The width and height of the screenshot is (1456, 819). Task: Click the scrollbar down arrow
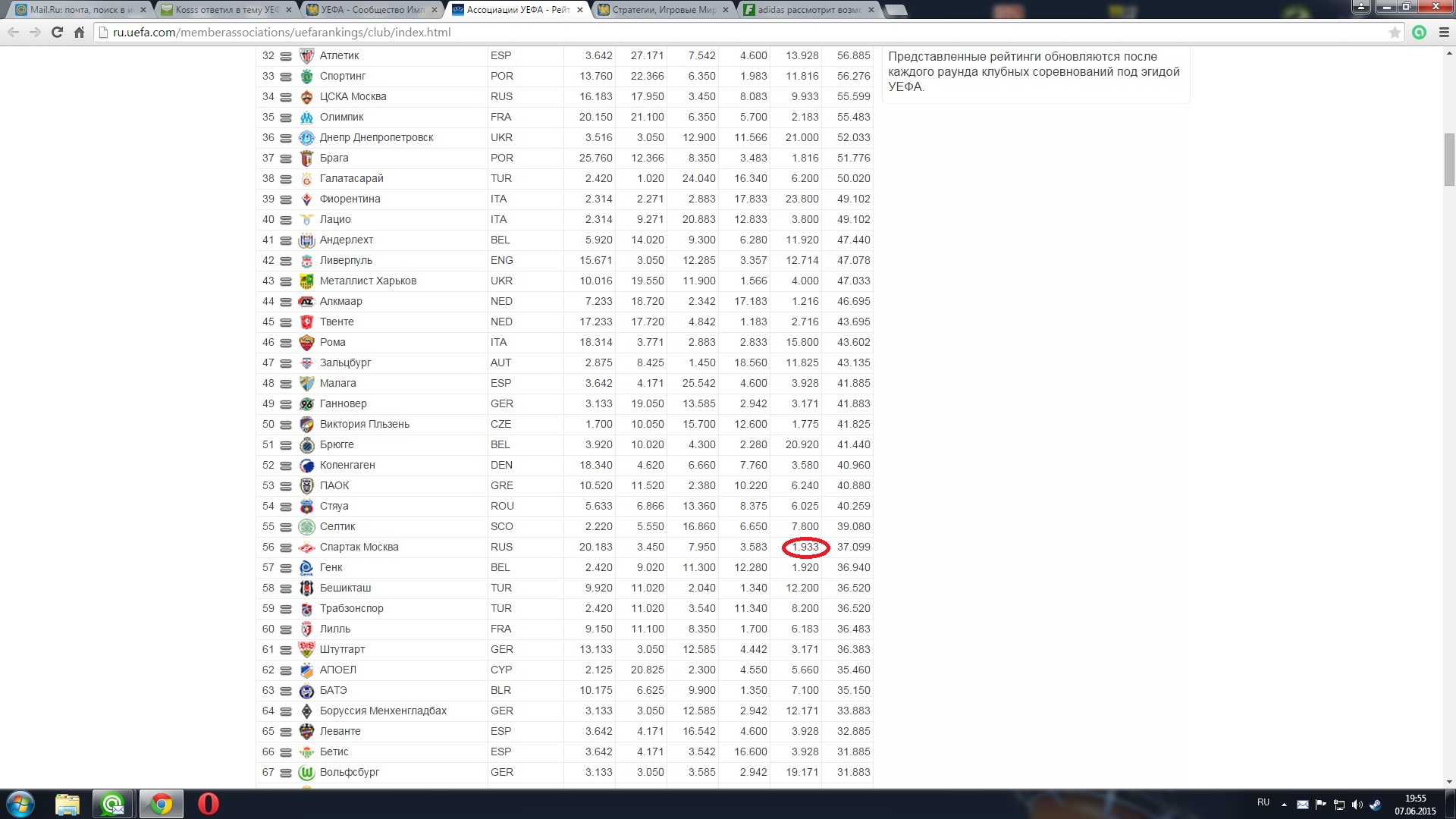click(x=1449, y=782)
